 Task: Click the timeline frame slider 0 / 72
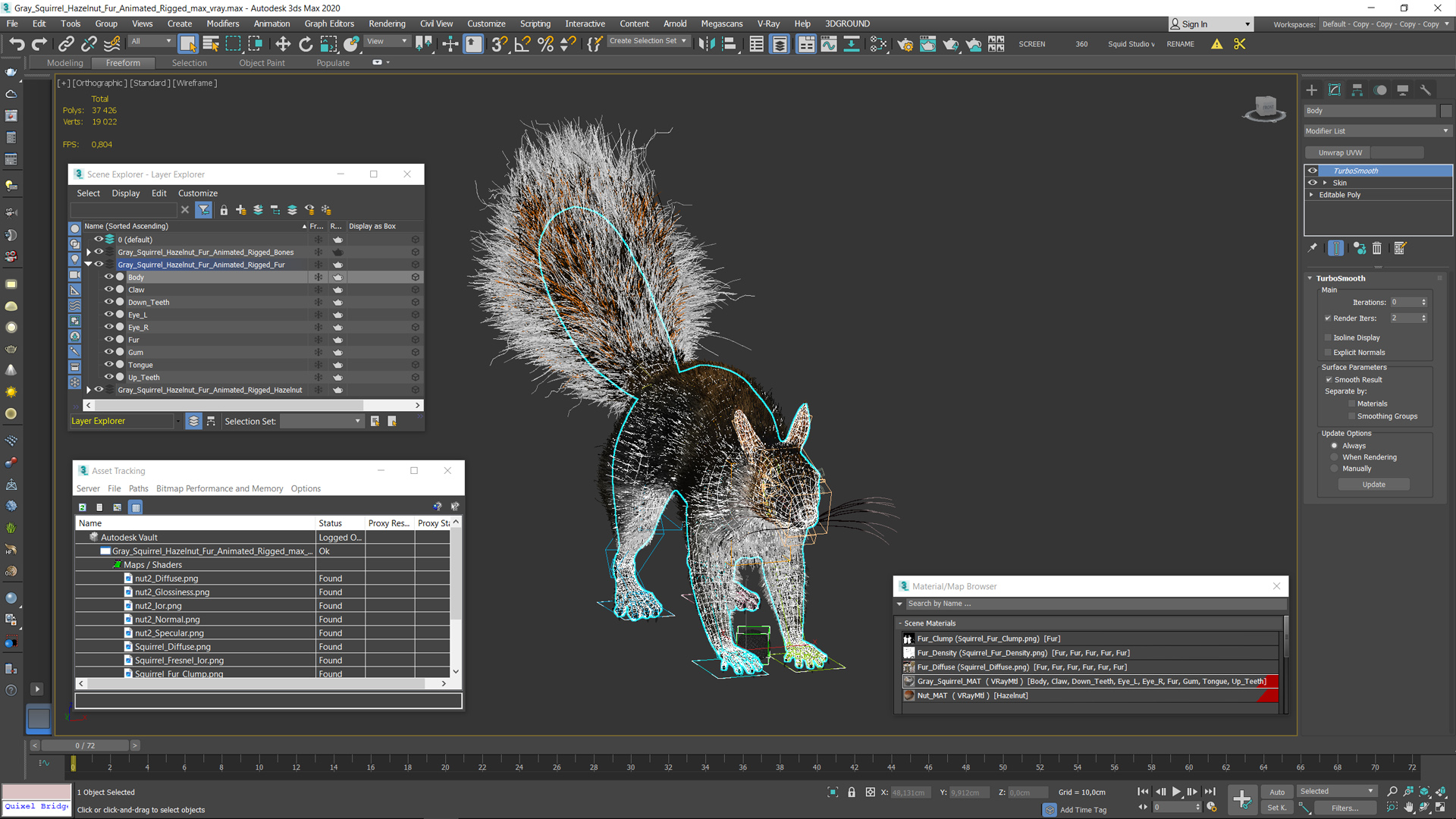coord(84,745)
